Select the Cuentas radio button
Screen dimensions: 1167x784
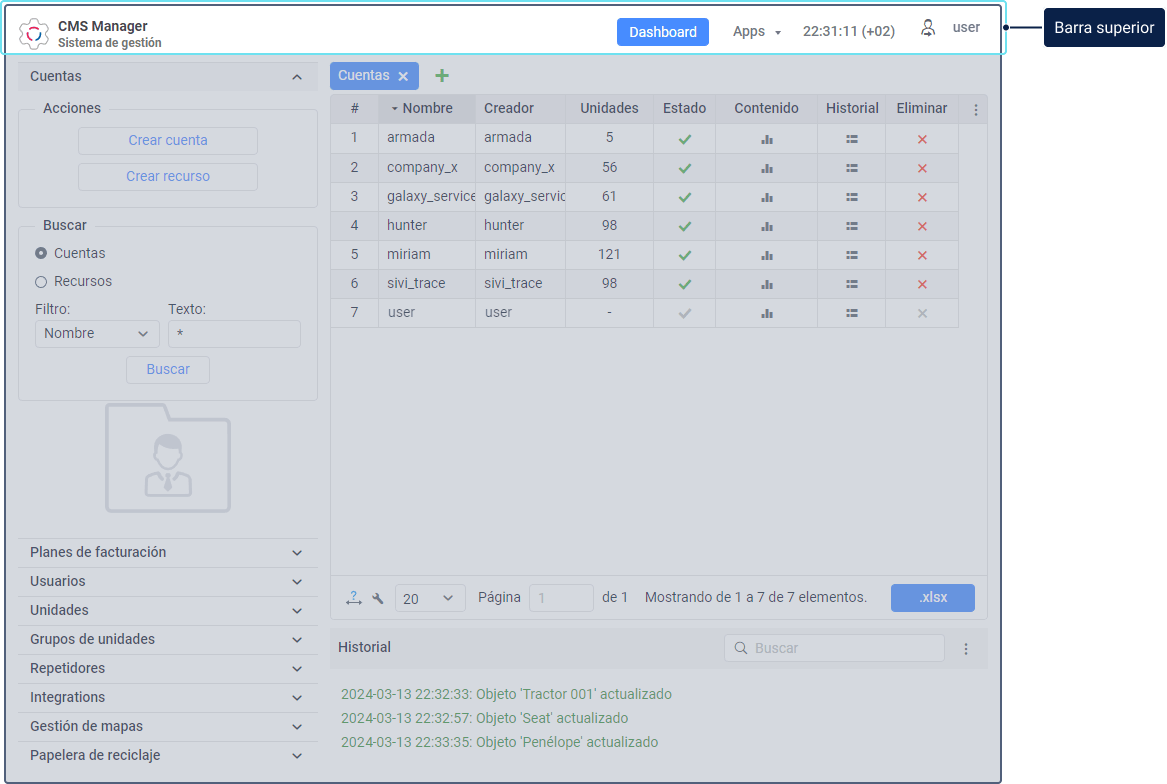click(41, 253)
